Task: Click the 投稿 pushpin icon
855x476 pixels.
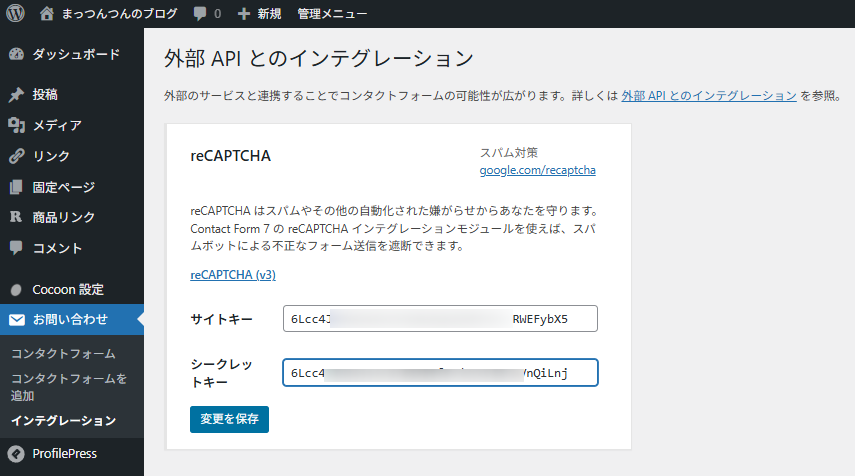Action: point(16,95)
